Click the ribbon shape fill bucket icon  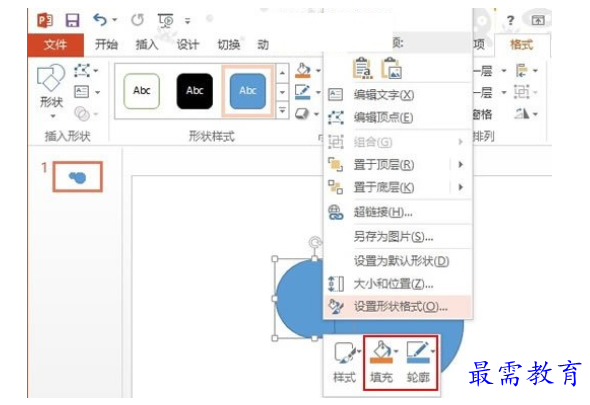tap(303, 70)
